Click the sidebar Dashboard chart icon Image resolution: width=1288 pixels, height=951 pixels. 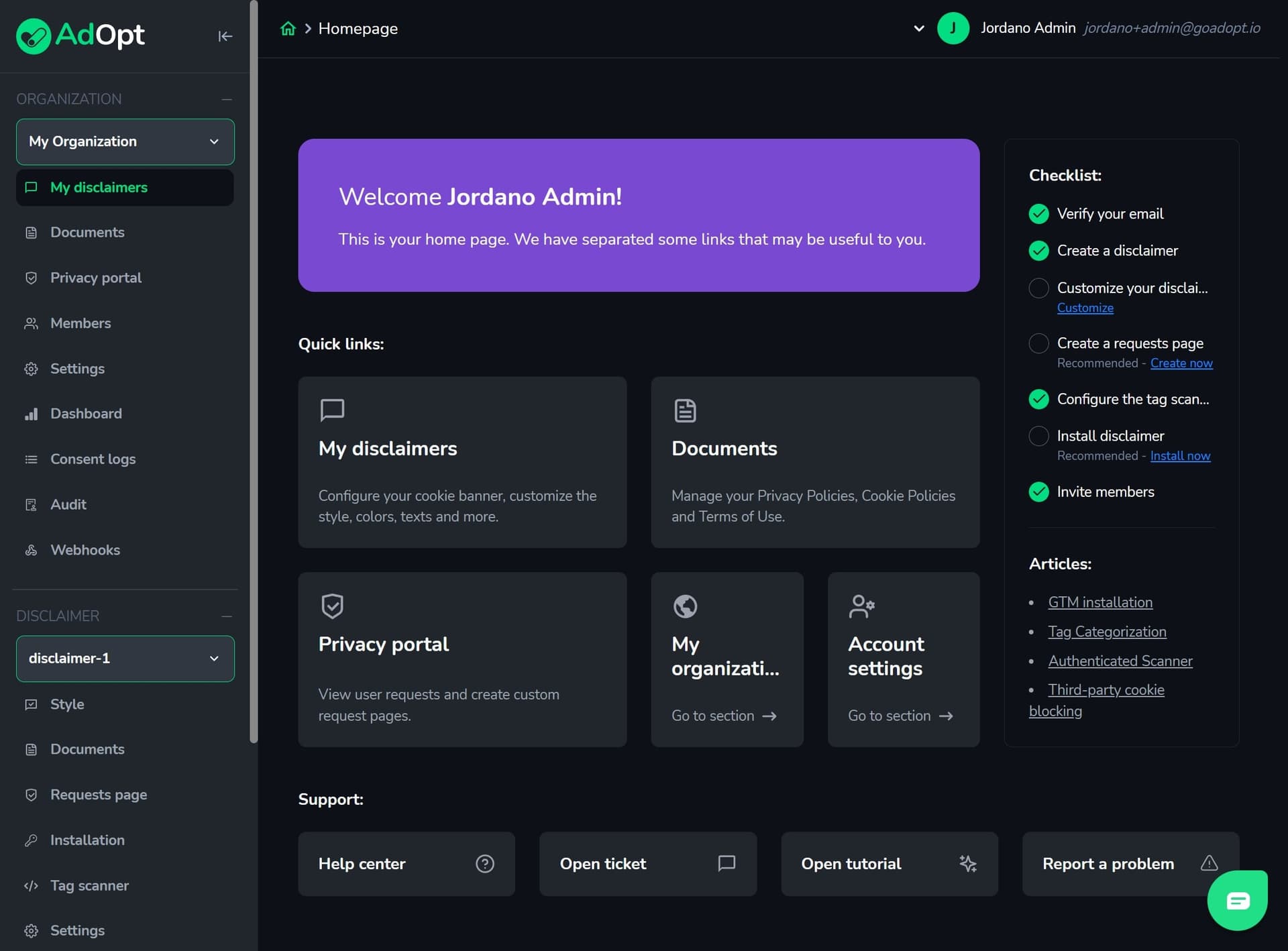pyautogui.click(x=31, y=414)
